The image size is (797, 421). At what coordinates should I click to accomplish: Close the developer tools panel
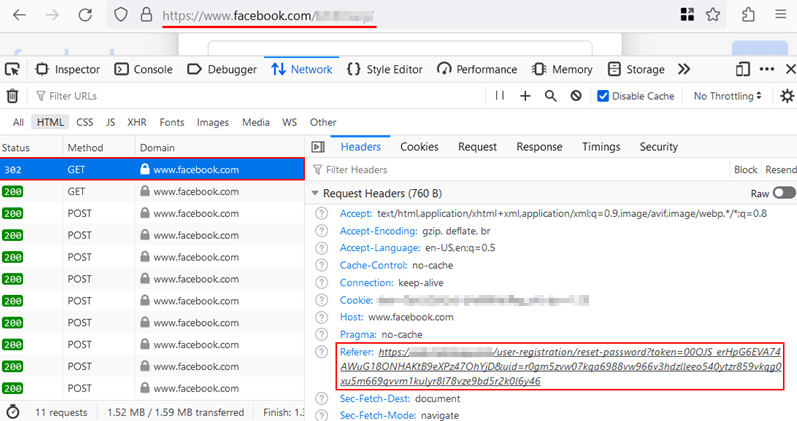point(790,69)
